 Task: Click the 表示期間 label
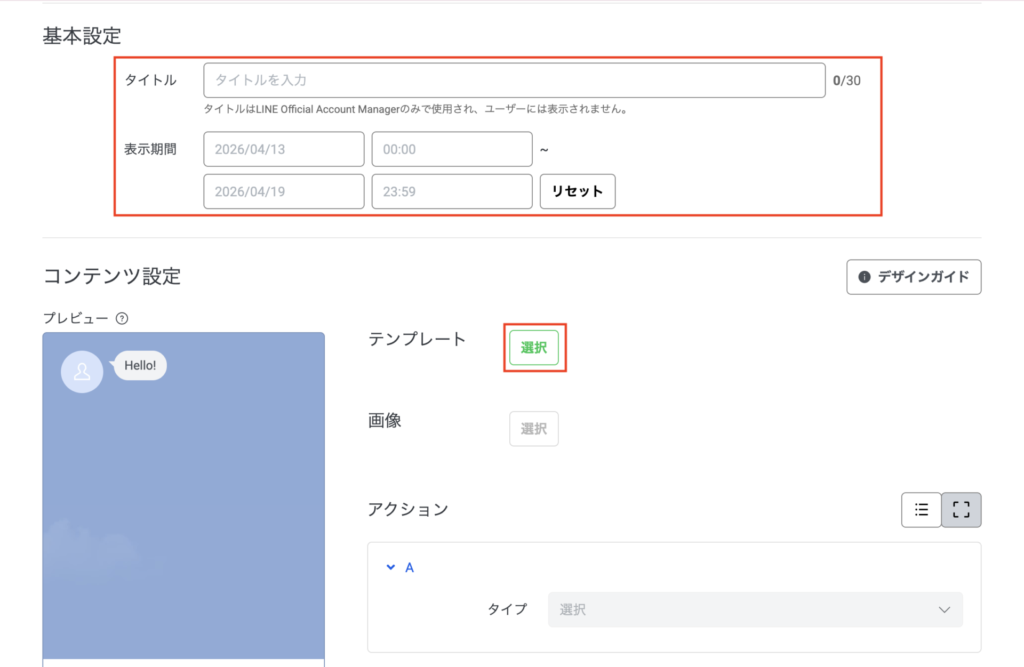(150, 149)
